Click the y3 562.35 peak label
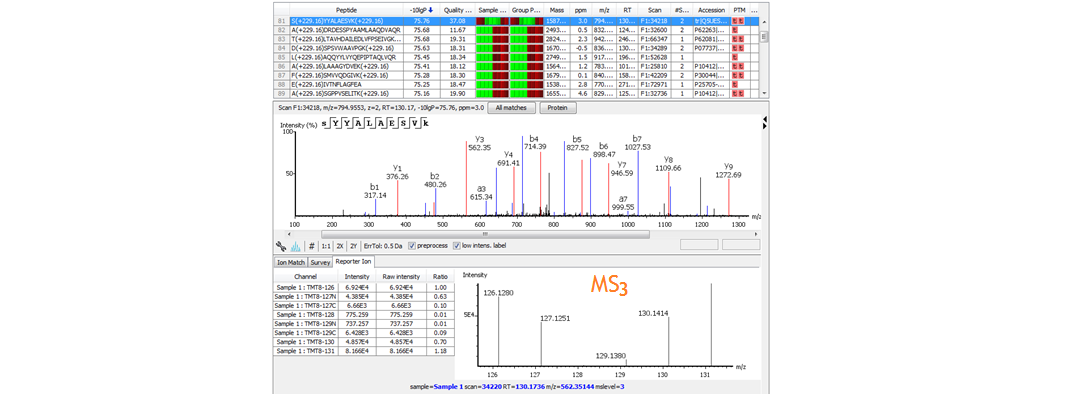 coord(479,142)
